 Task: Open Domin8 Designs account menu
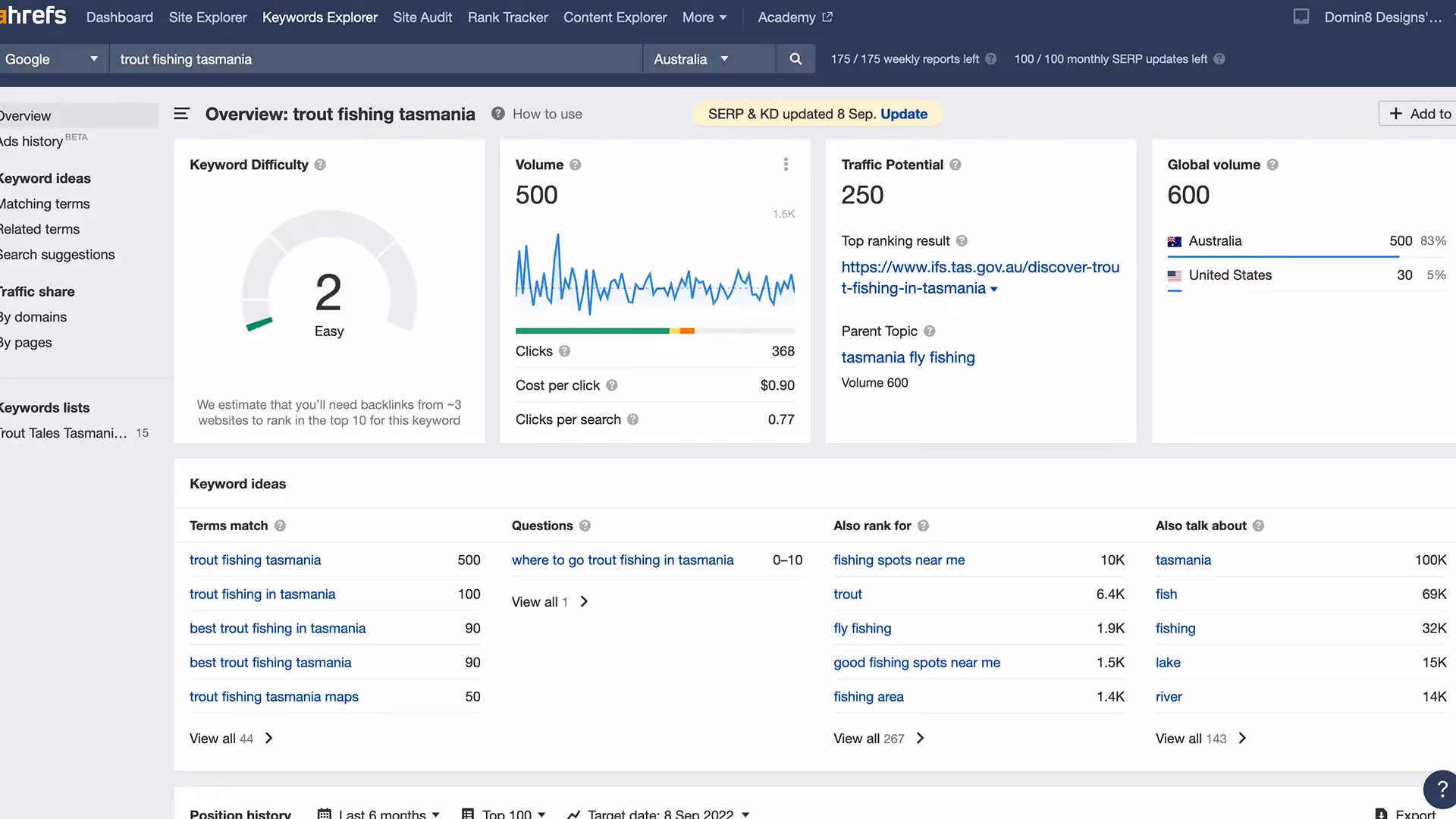coord(1383,17)
